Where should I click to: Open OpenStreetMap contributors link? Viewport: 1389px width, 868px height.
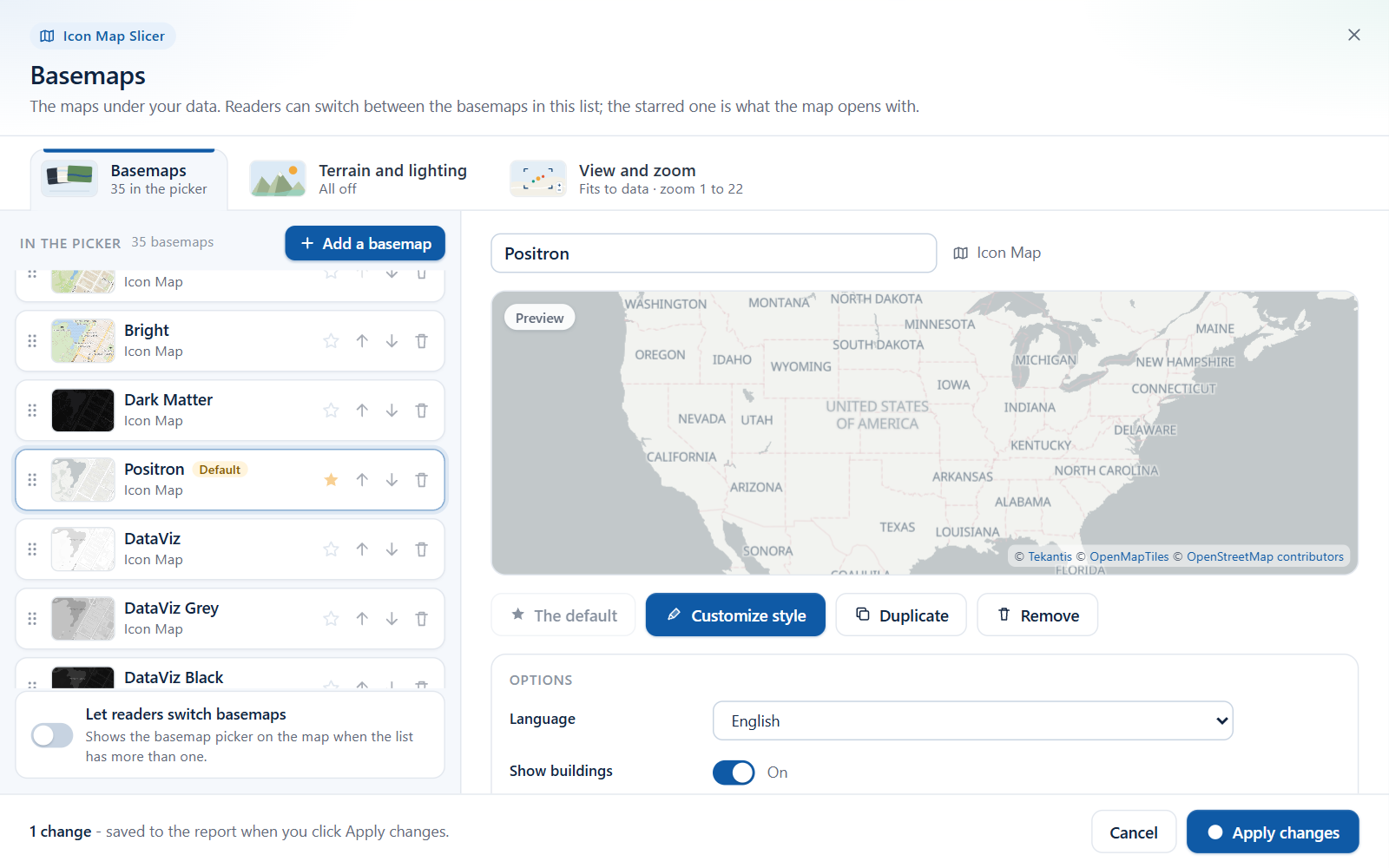tap(1265, 556)
